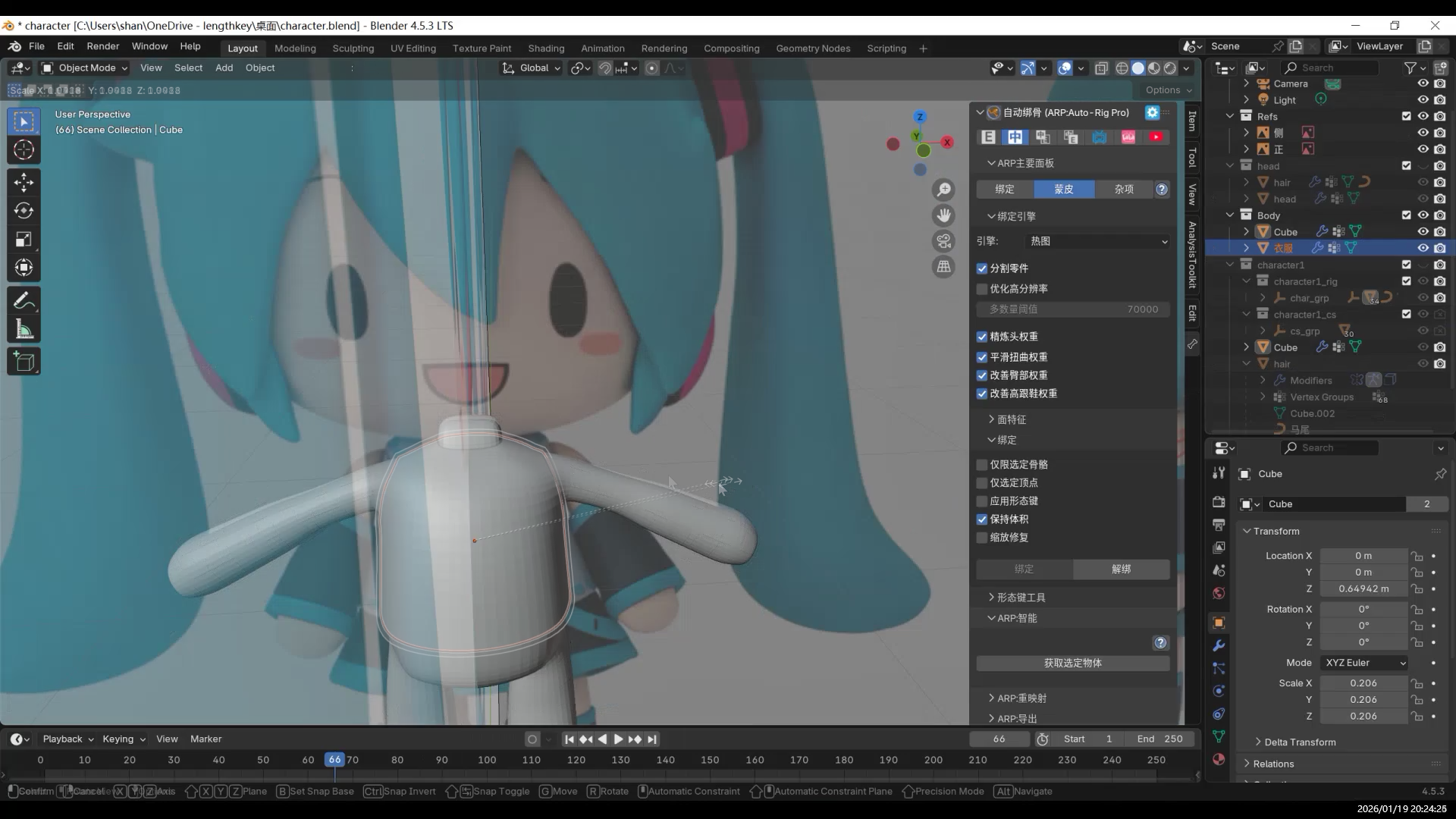This screenshot has width=1456, height=819.
Task: Enable the 优化高分辨率 checkbox
Action: coord(982,289)
